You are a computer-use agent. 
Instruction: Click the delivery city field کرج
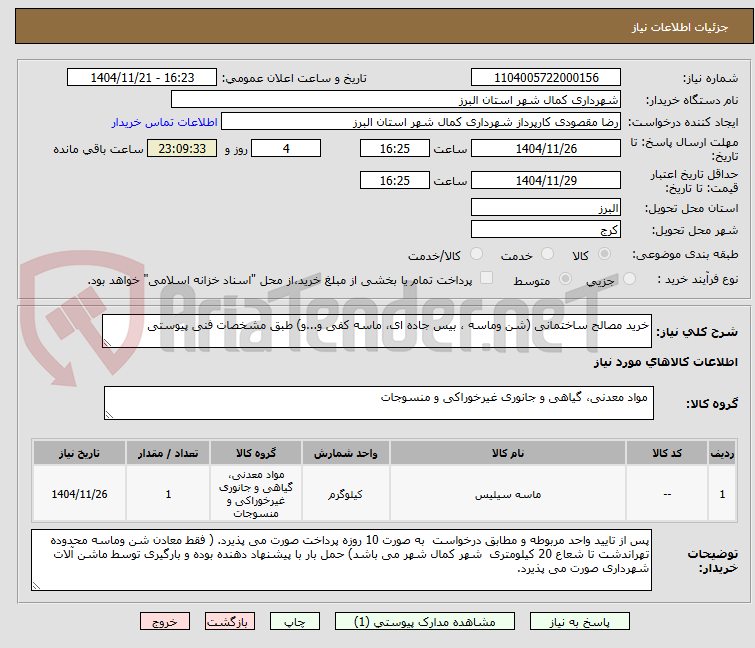546,229
